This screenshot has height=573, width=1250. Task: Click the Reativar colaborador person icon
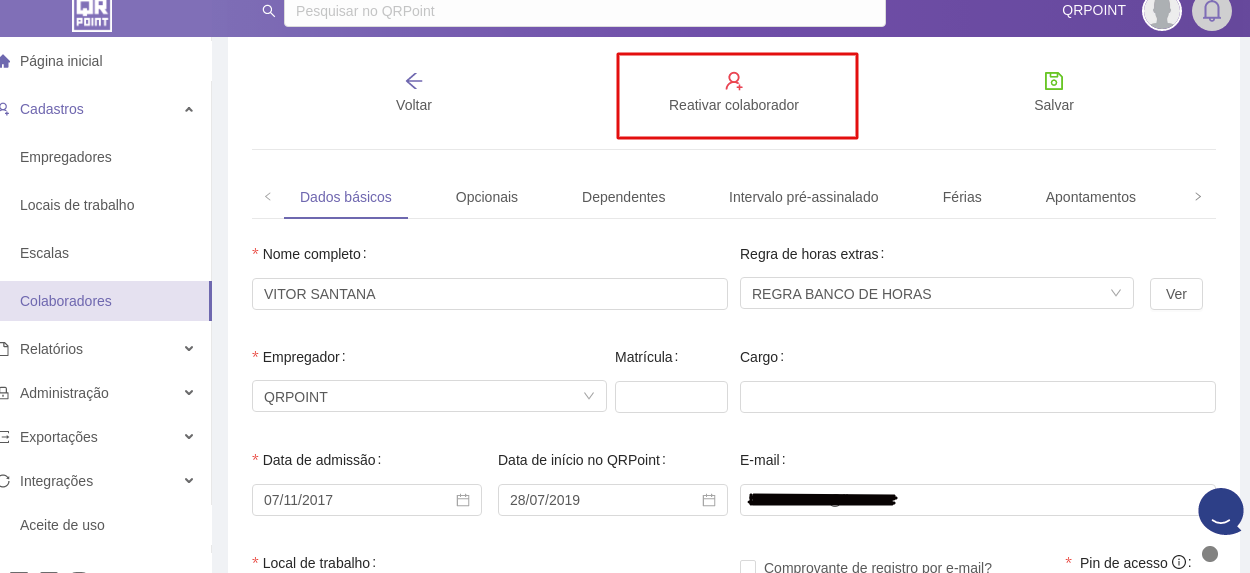click(x=734, y=81)
